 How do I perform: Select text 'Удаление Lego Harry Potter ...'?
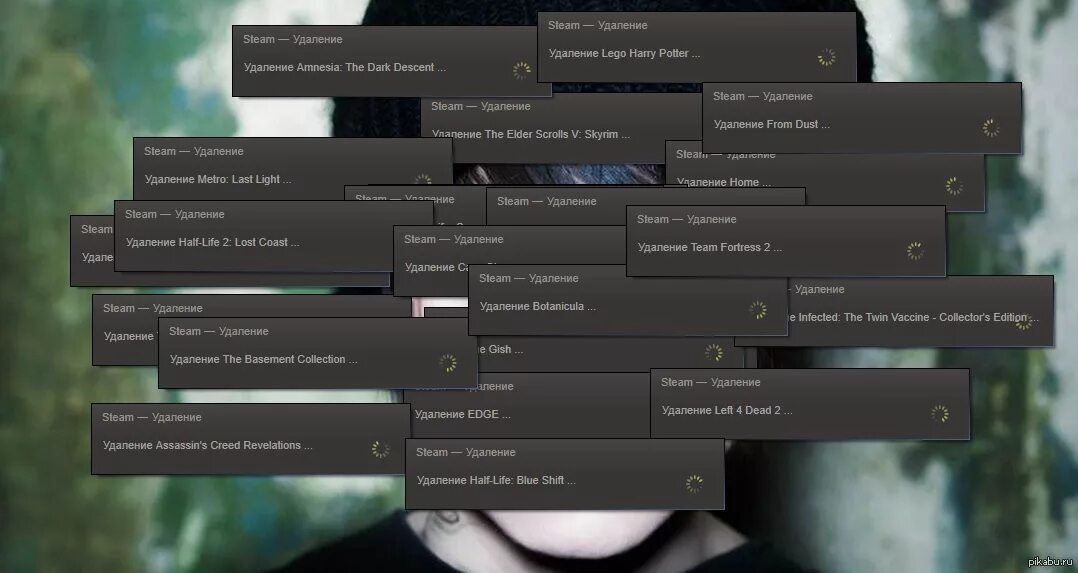tap(624, 54)
